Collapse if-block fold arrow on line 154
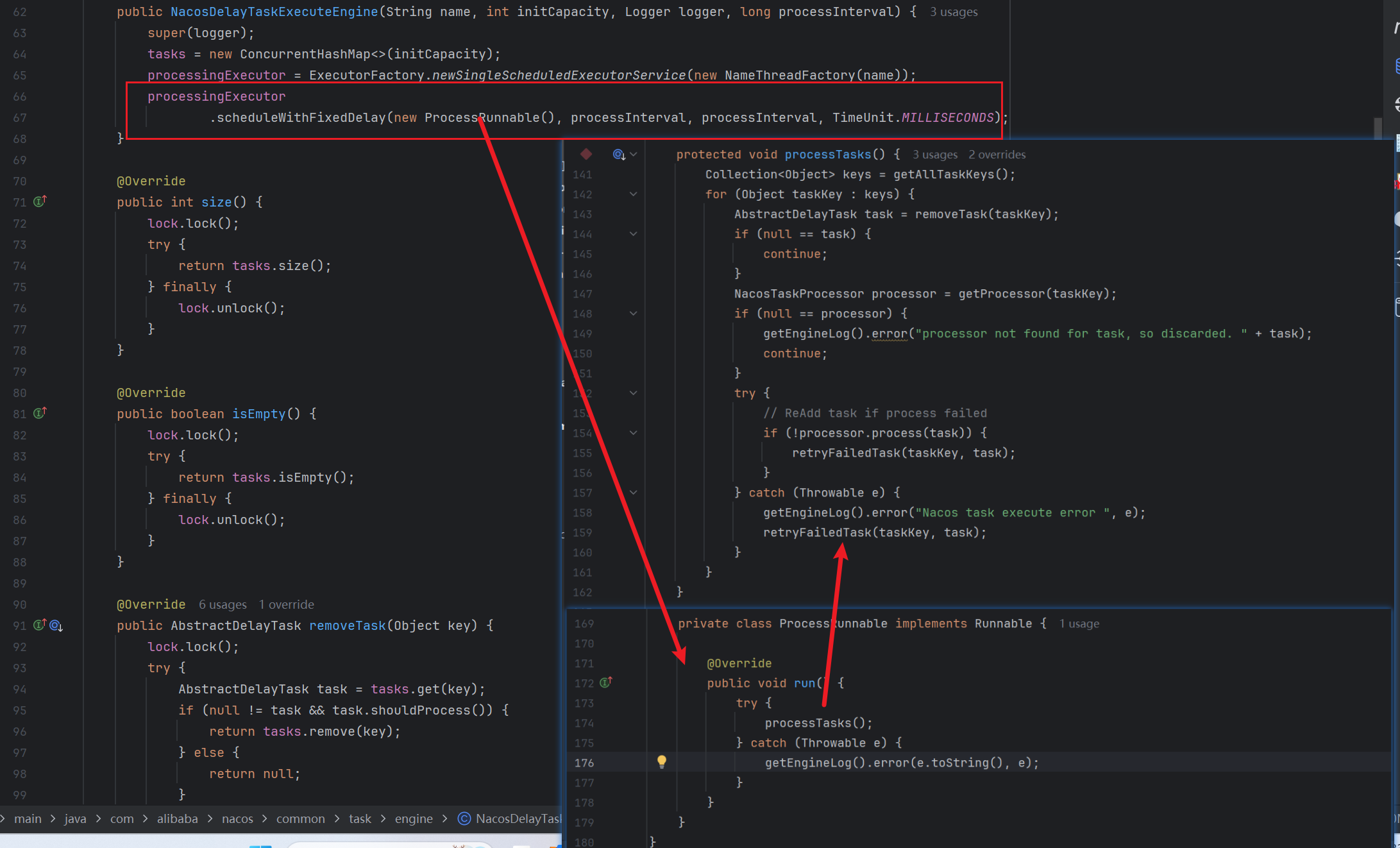This screenshot has height=848, width=1400. [x=633, y=433]
